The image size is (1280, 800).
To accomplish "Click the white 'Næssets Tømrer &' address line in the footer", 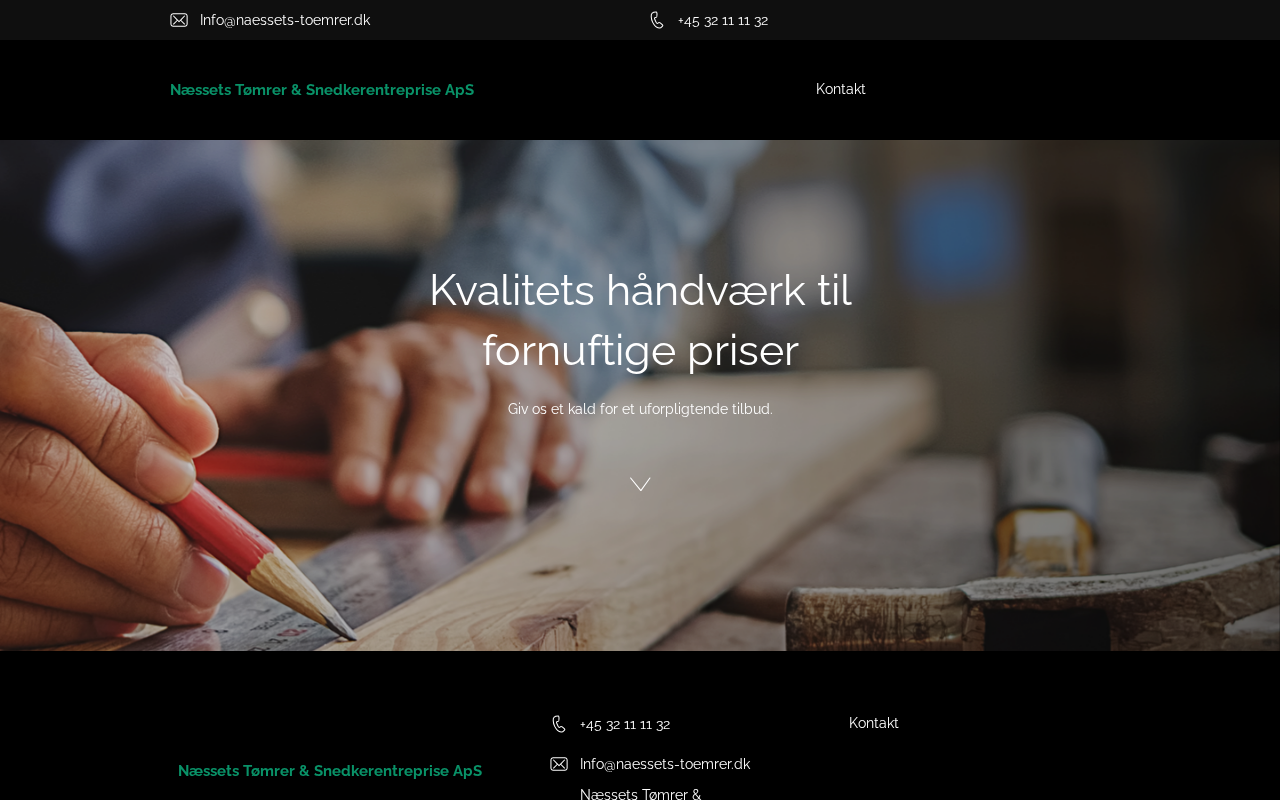I will point(640,794).
